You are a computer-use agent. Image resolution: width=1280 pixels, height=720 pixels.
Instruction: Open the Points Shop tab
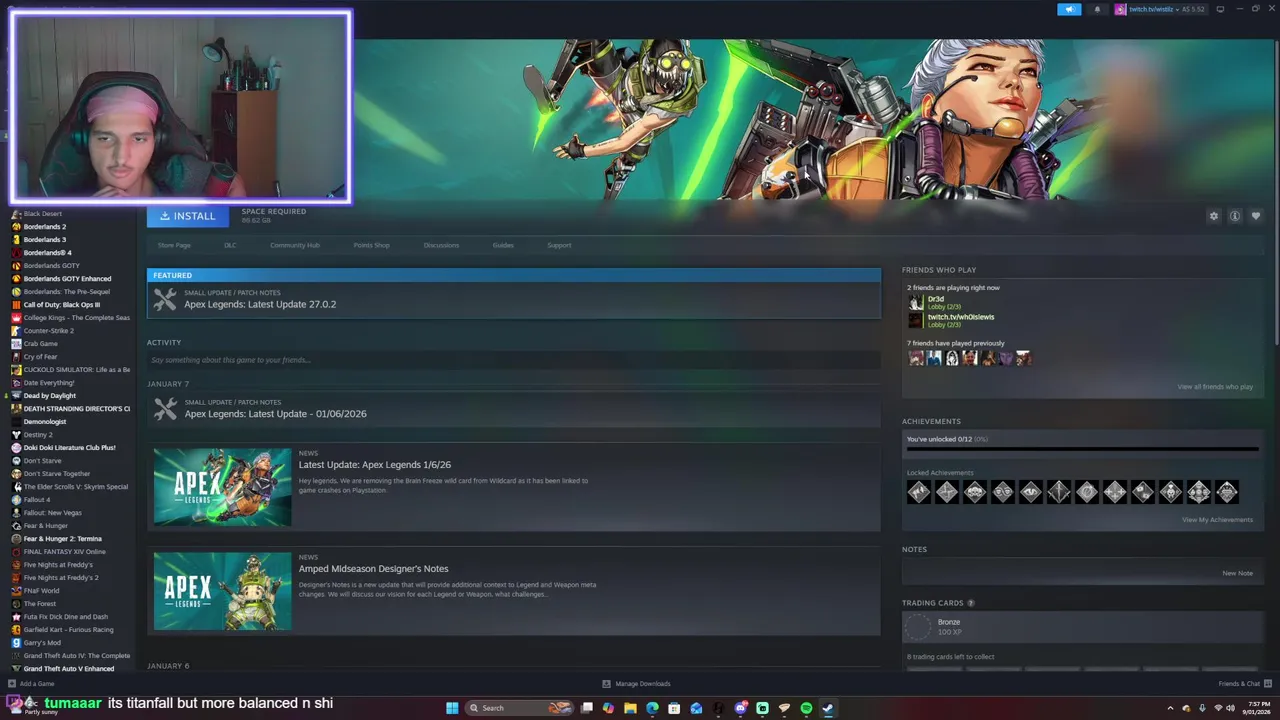pyautogui.click(x=371, y=245)
